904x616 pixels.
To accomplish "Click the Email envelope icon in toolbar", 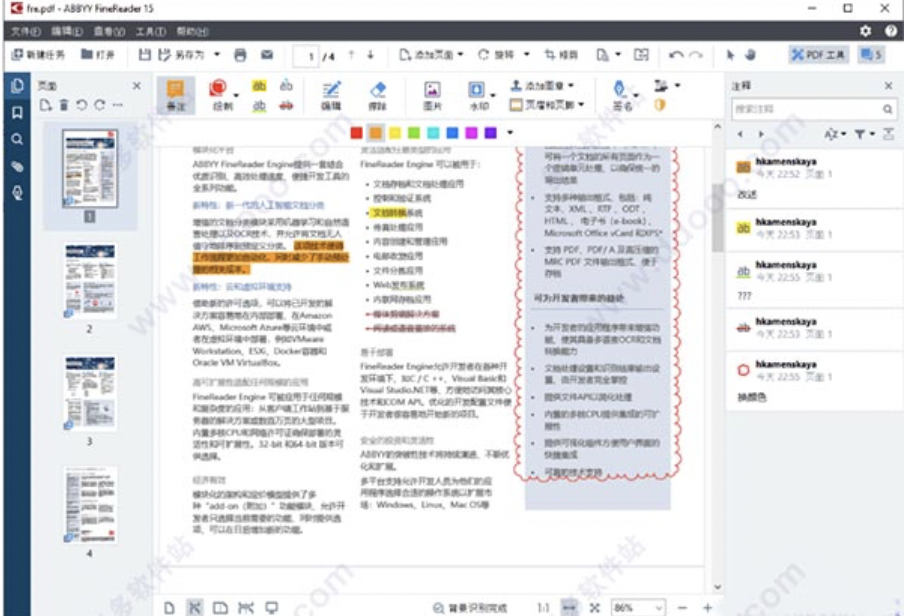I will point(266,55).
